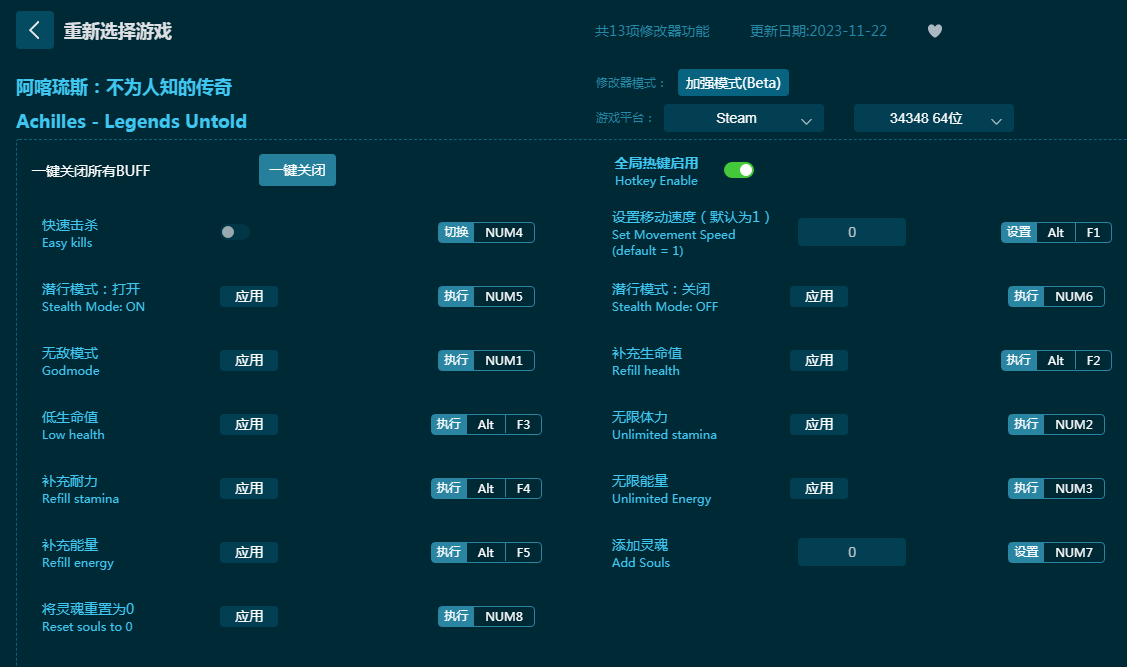Click the 共13项修改器功能 text

click(652, 31)
